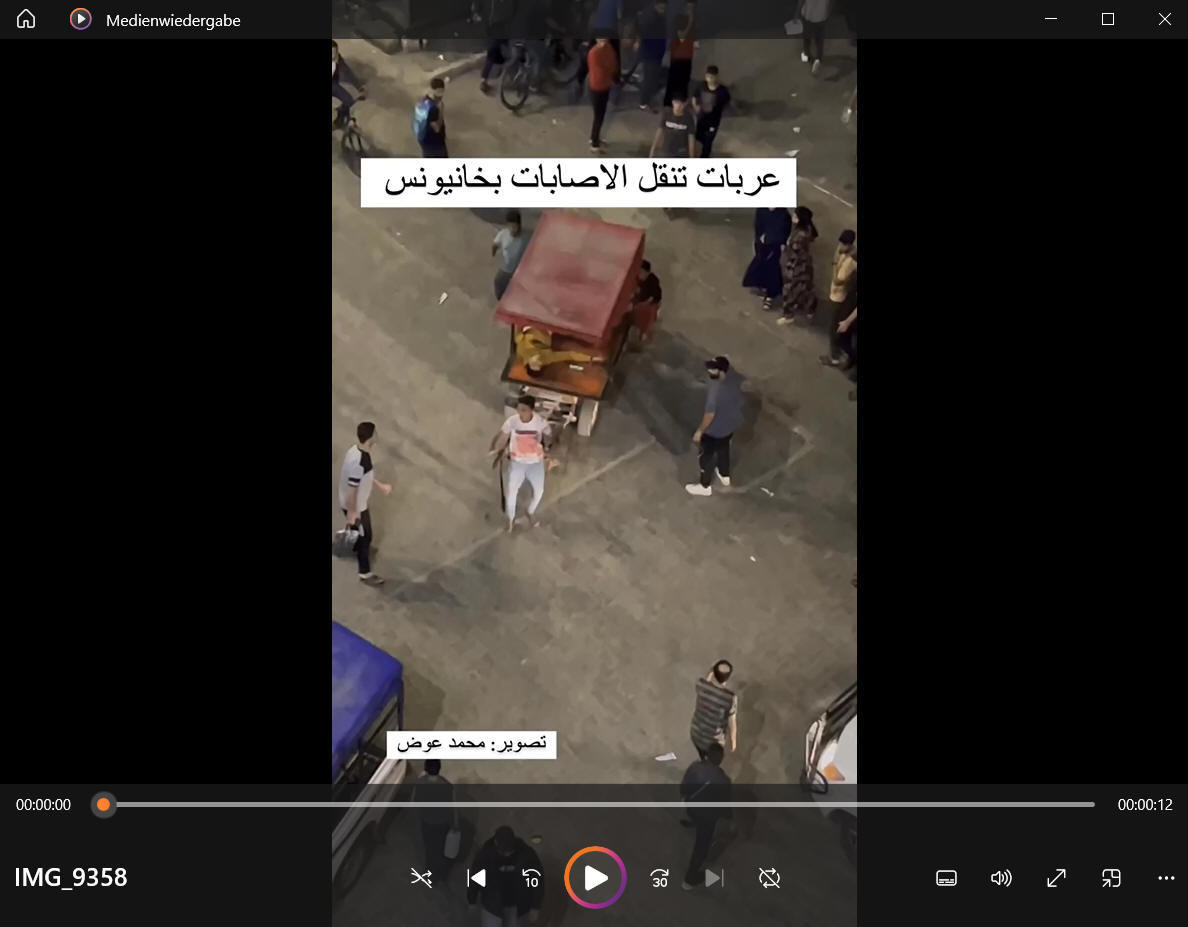Click the Medienwiedergabe window title
1188x927 pixels.
tap(174, 20)
